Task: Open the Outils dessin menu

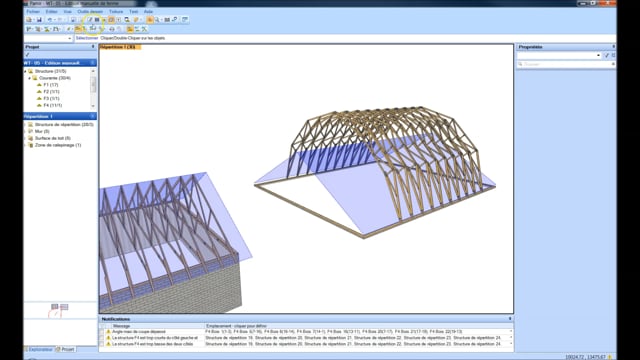Action: pos(90,11)
